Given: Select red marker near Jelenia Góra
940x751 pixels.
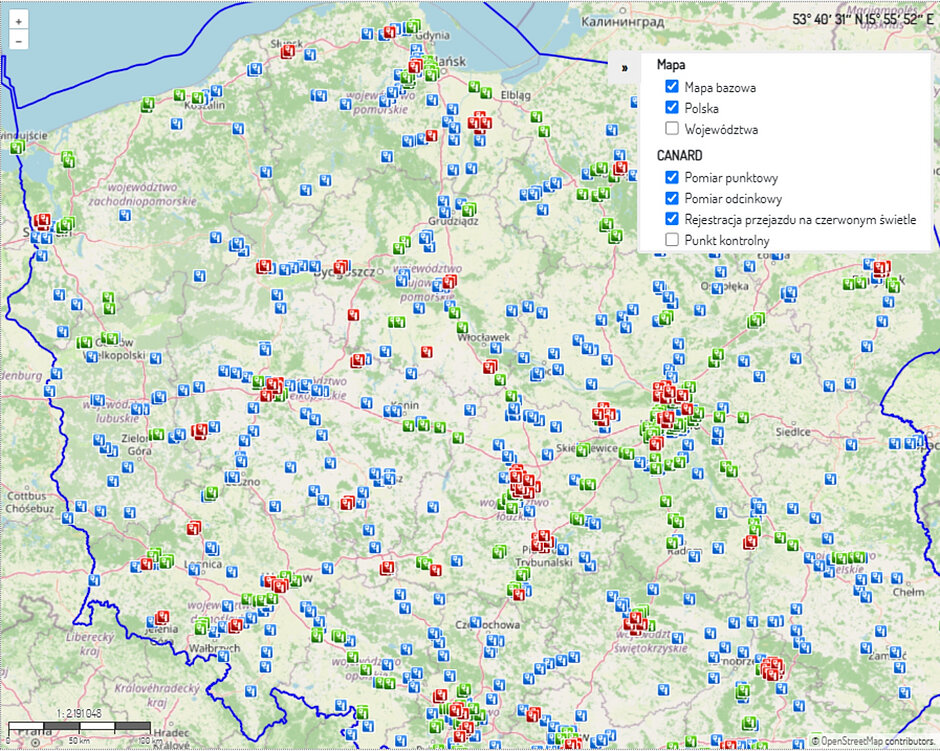Looking at the screenshot, I should 161,617.
